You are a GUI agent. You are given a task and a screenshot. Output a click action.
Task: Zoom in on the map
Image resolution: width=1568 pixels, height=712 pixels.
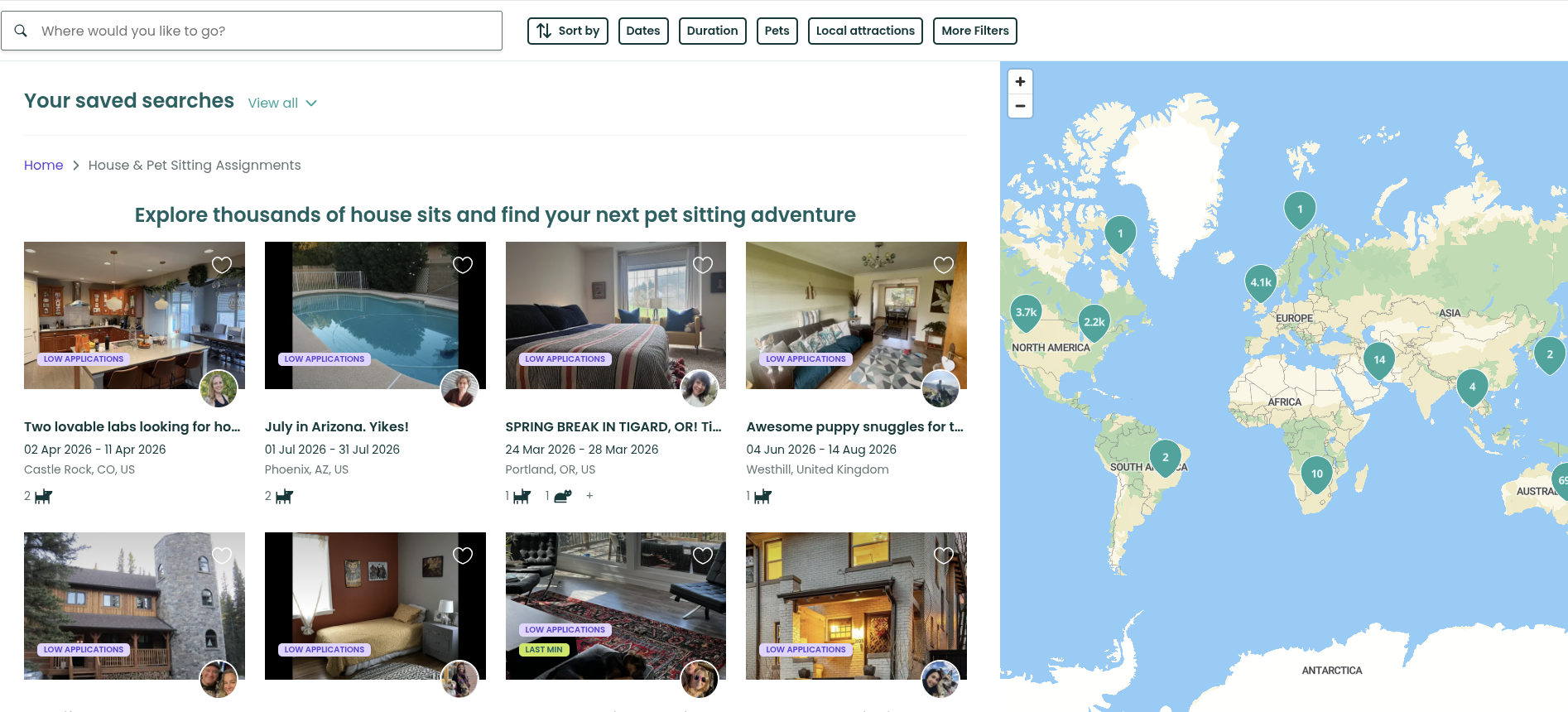(x=1020, y=82)
